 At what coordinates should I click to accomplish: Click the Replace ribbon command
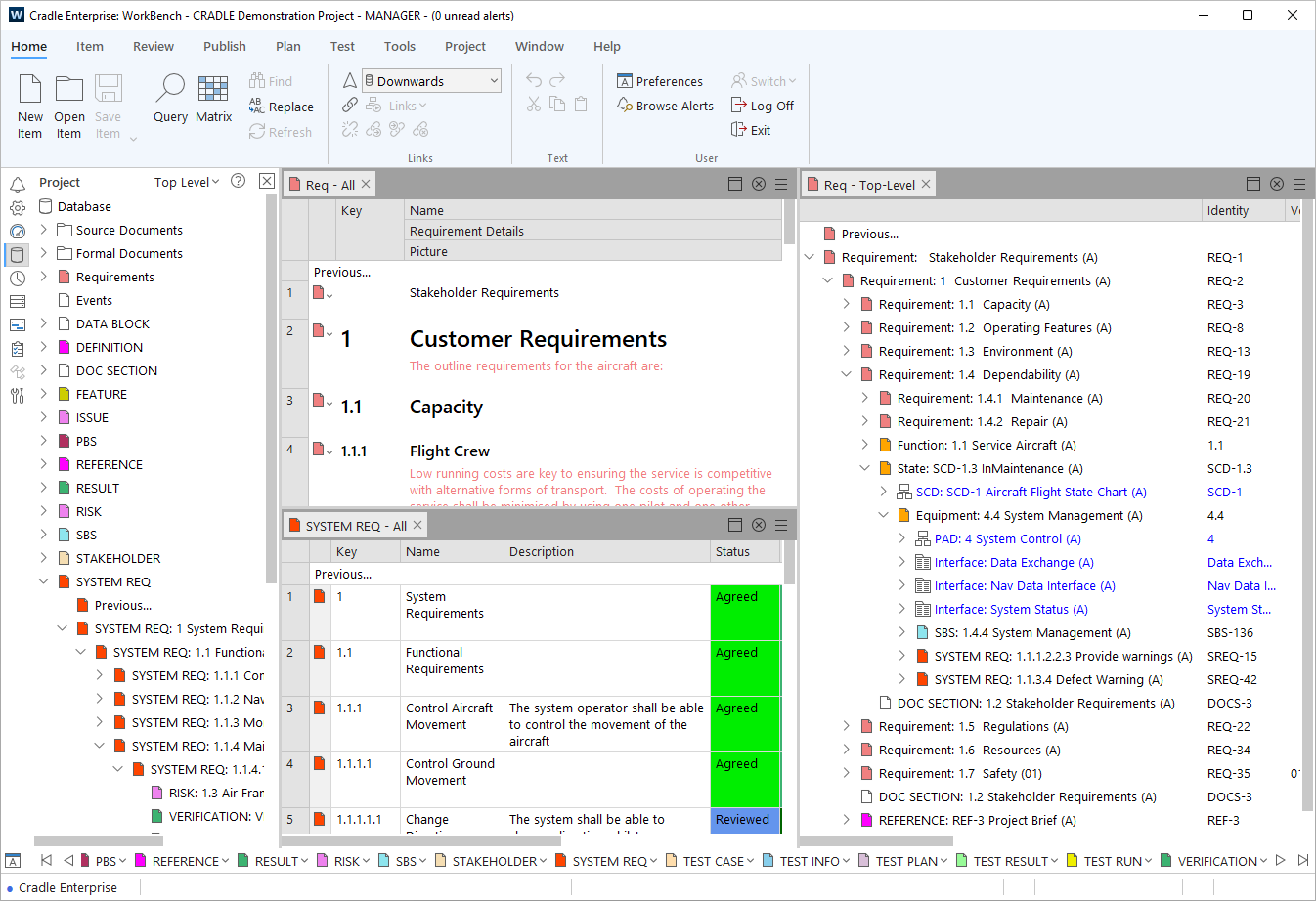282,107
